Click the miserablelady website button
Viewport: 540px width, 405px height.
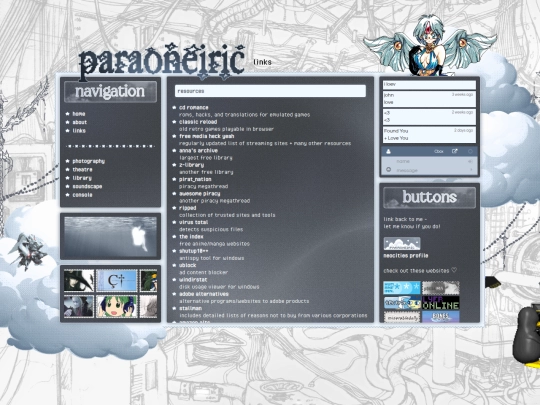click(x=402, y=317)
